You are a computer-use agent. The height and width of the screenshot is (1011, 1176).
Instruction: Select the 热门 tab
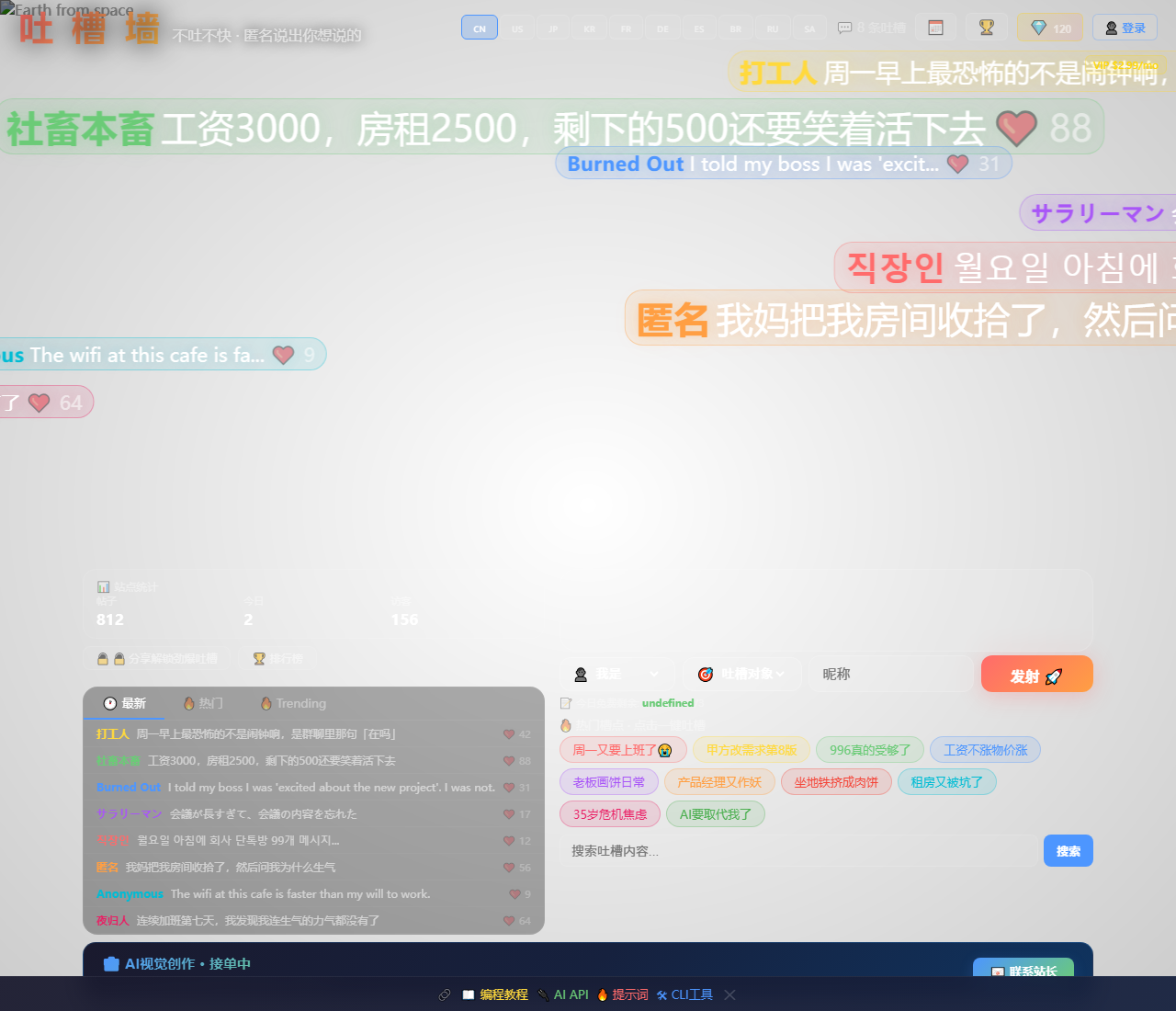point(203,703)
